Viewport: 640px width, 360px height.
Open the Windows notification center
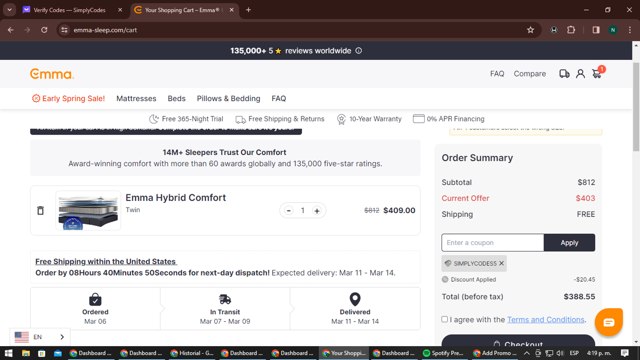coord(624,353)
